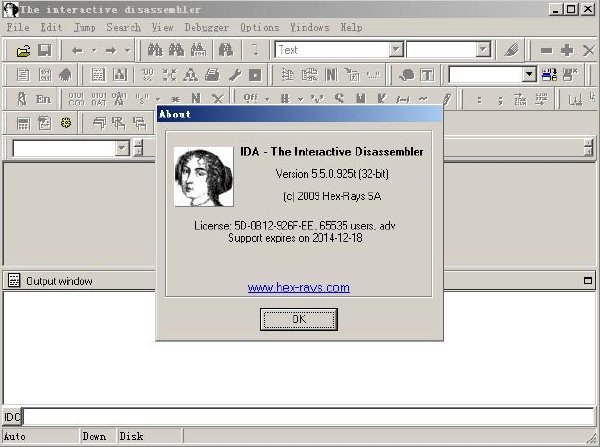Open the Jump menu
Viewport: 600px width, 447px height.
click(85, 28)
